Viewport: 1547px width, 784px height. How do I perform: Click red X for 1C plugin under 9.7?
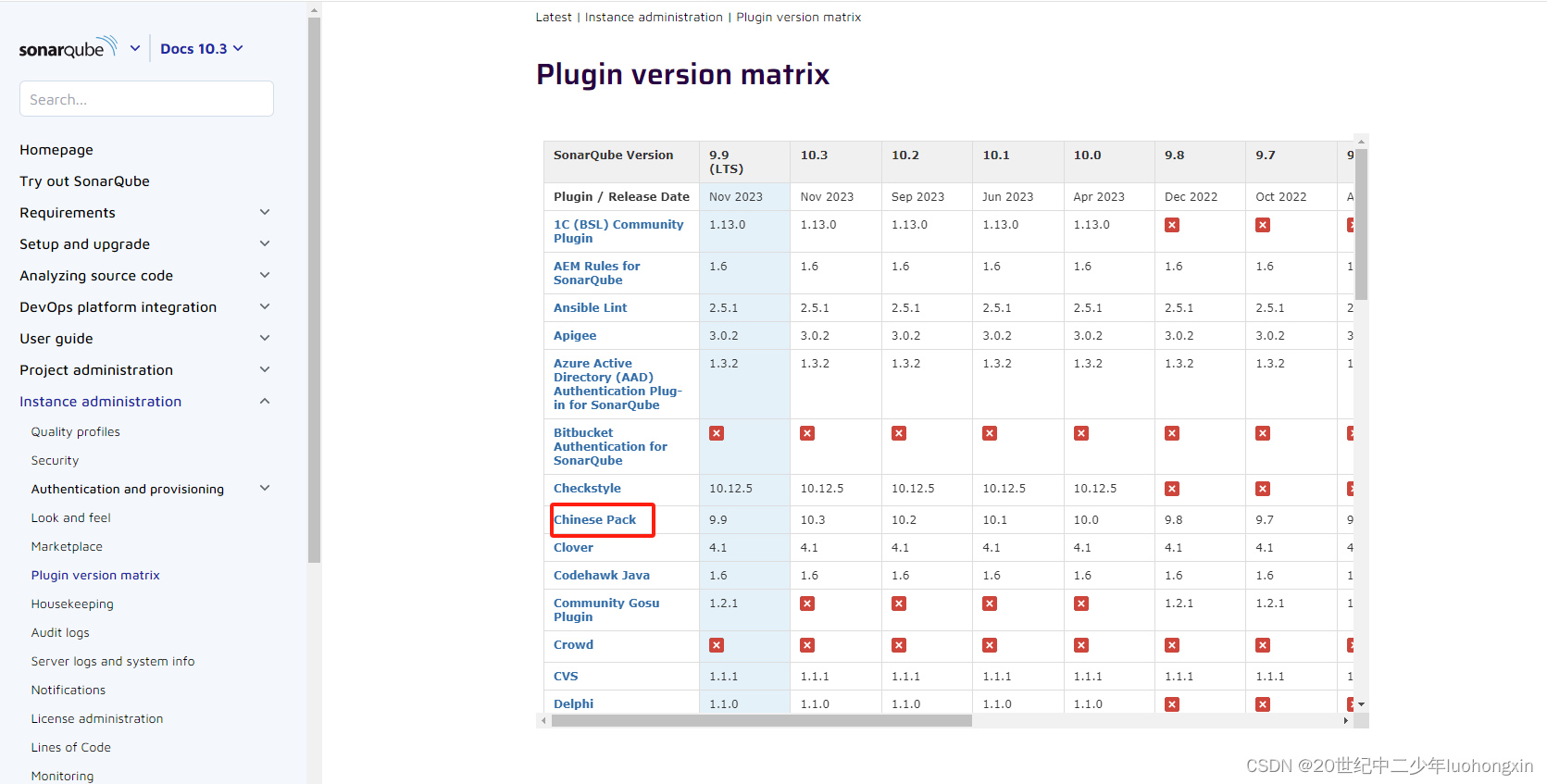1263,225
